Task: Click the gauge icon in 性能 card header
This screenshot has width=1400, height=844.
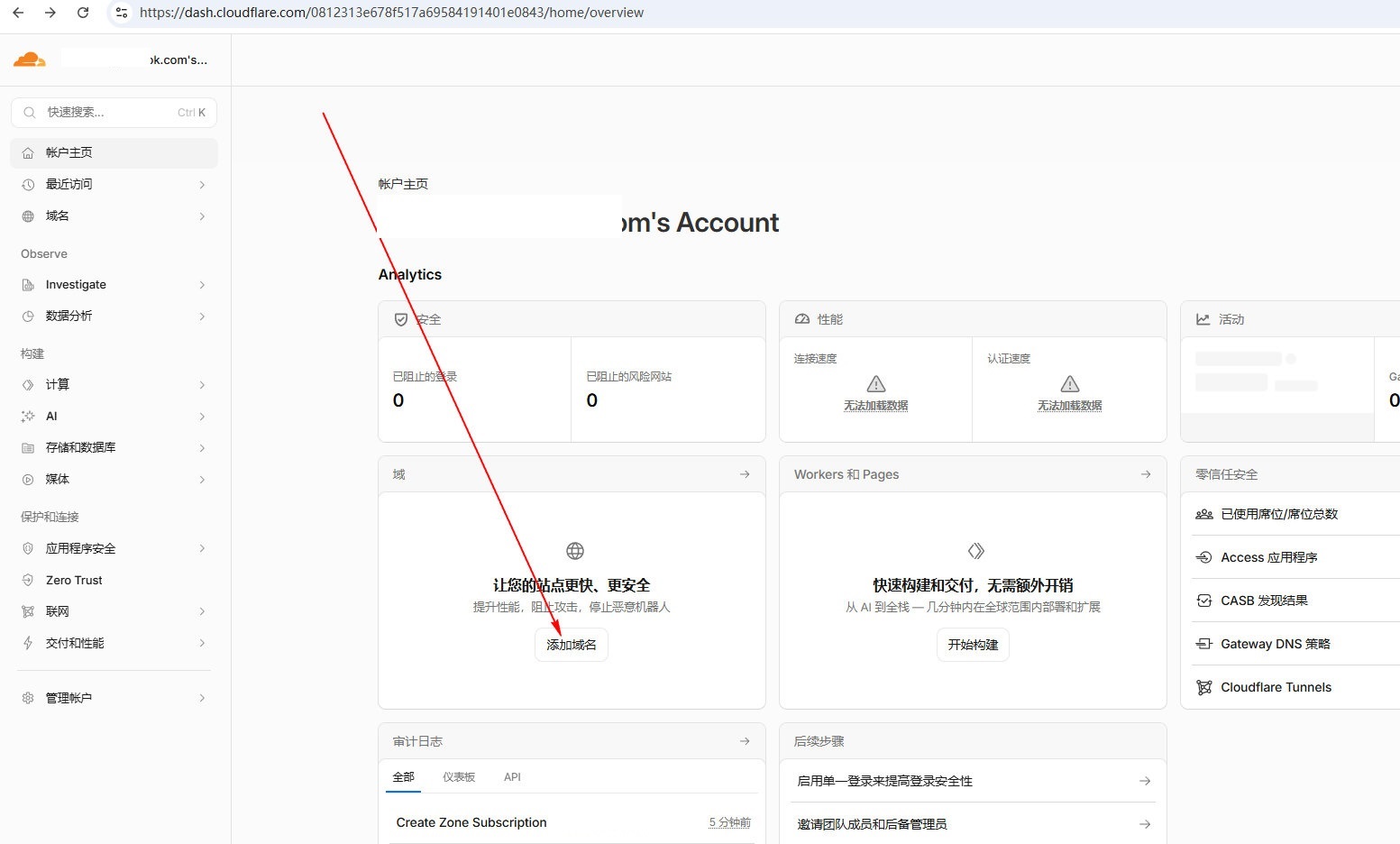Action: pyautogui.click(x=802, y=319)
